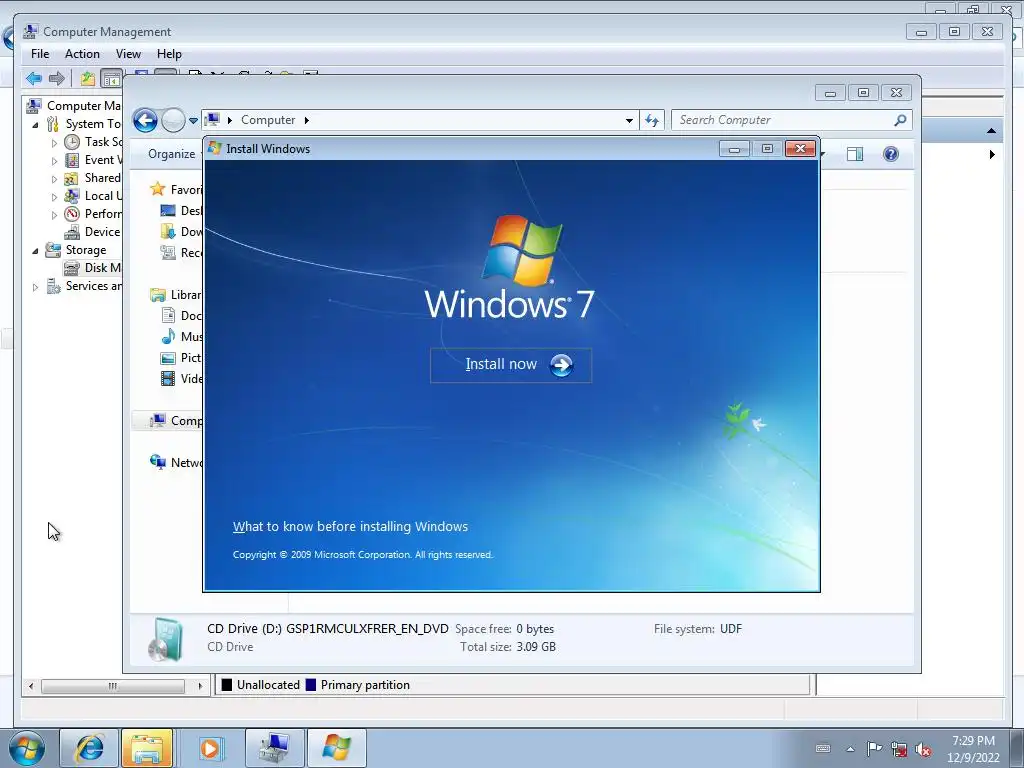
Task: Expand the Services and Applications node
Action: point(35,287)
